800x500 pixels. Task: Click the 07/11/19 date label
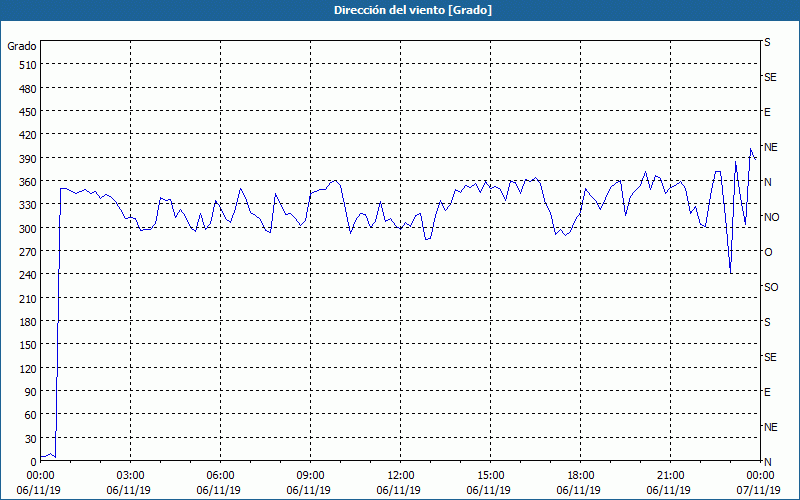pyautogui.click(x=758, y=490)
